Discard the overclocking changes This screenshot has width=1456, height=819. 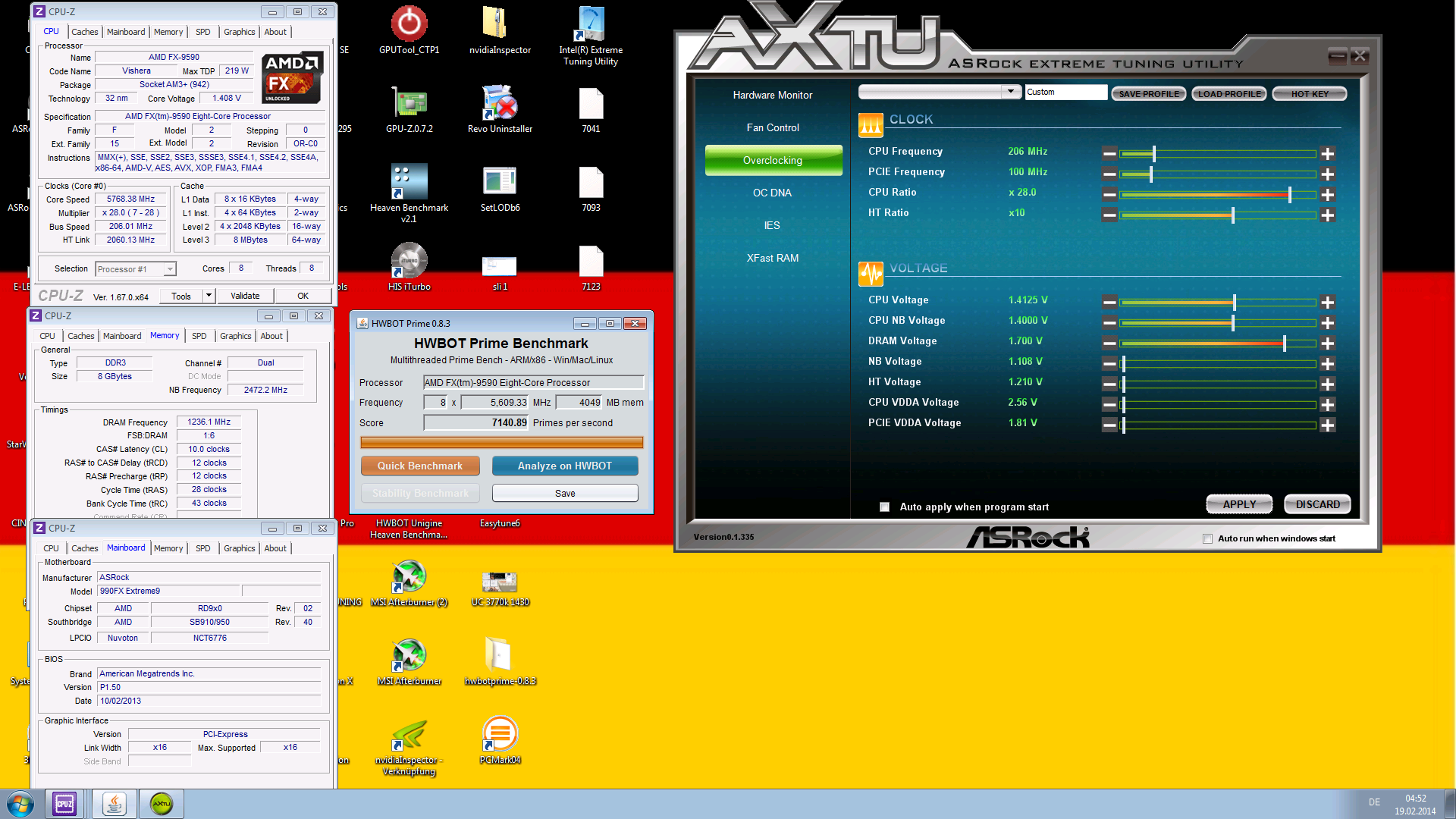pos(1317,504)
